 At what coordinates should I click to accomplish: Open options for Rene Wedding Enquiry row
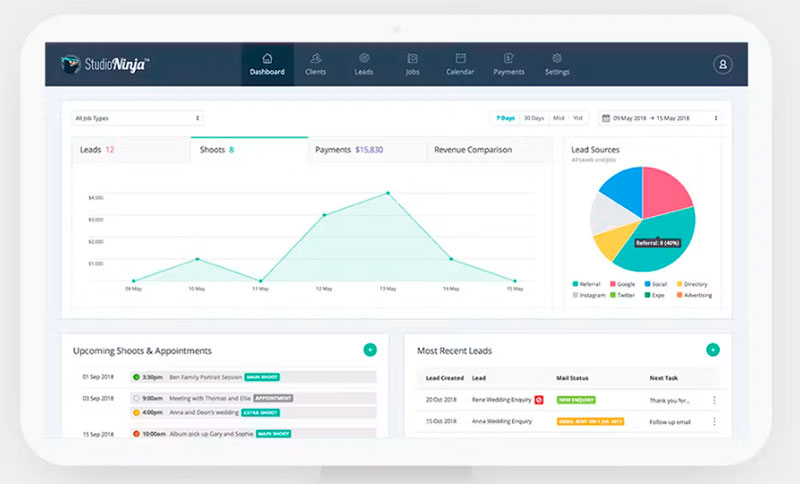(714, 400)
